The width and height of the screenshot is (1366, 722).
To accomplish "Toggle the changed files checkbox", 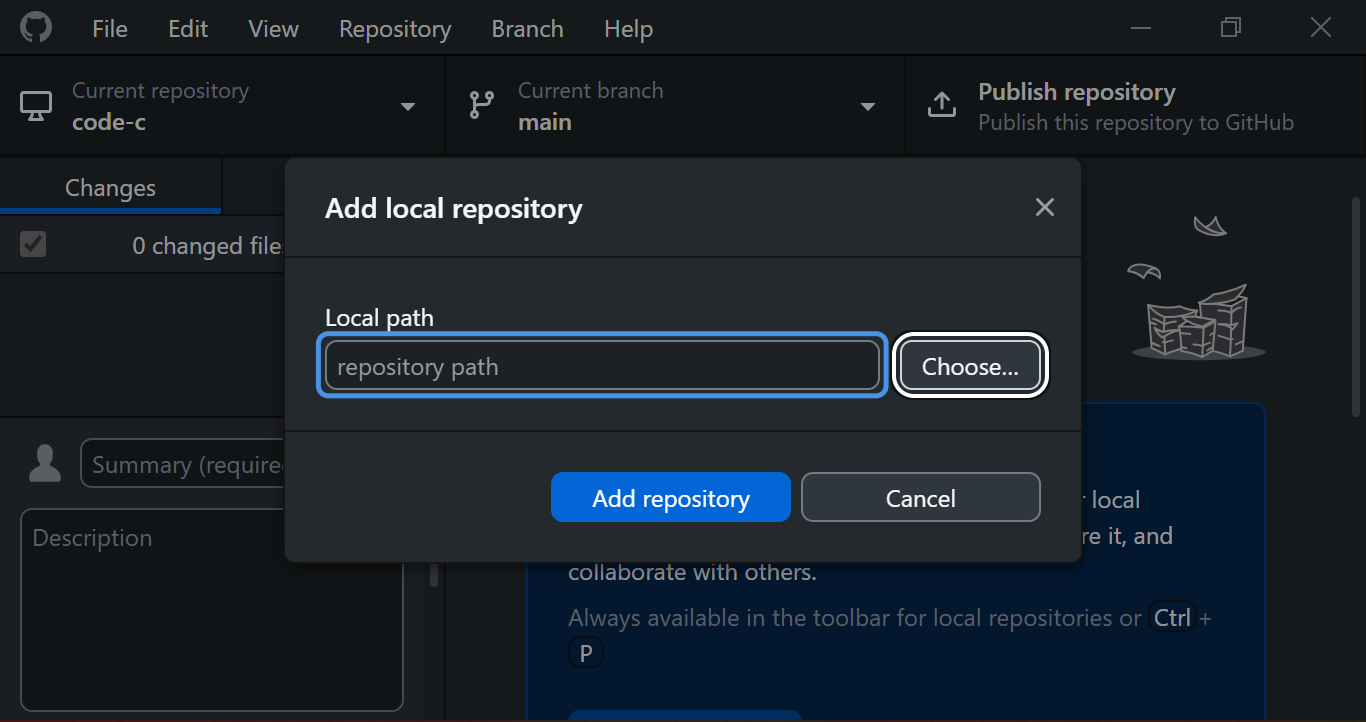I will pos(33,244).
